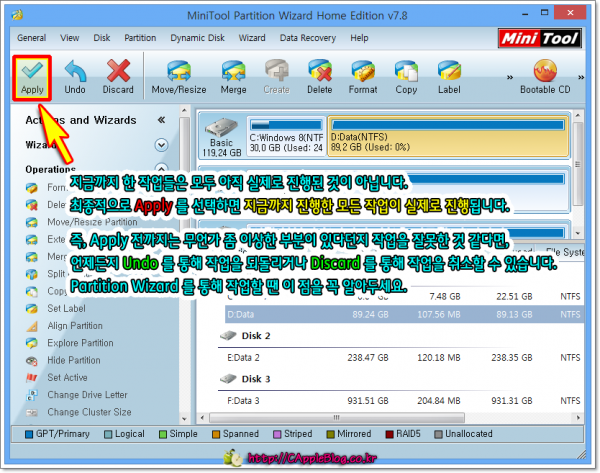The image size is (600, 473).
Task: Click the MiniTool logo banner
Action: pyautogui.click(x=540, y=38)
